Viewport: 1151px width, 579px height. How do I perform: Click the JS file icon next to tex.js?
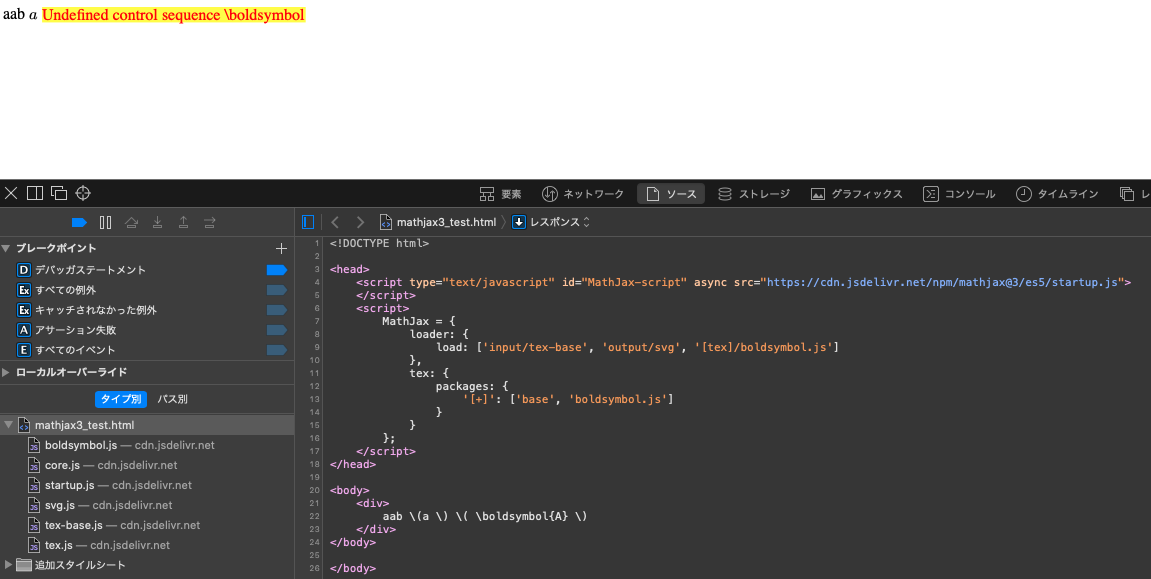33,545
